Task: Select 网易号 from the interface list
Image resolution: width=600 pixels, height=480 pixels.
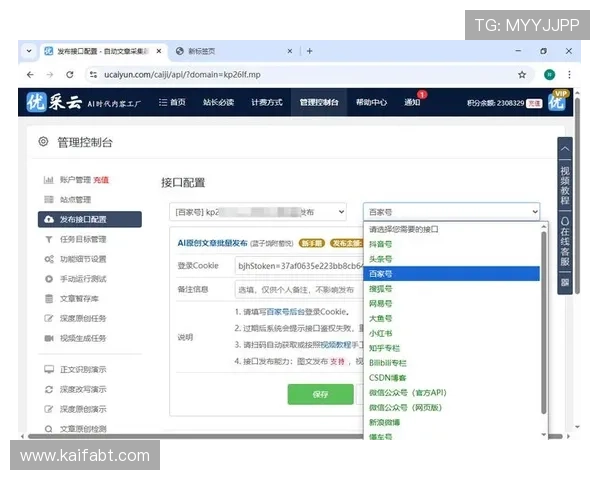Action: (452, 304)
